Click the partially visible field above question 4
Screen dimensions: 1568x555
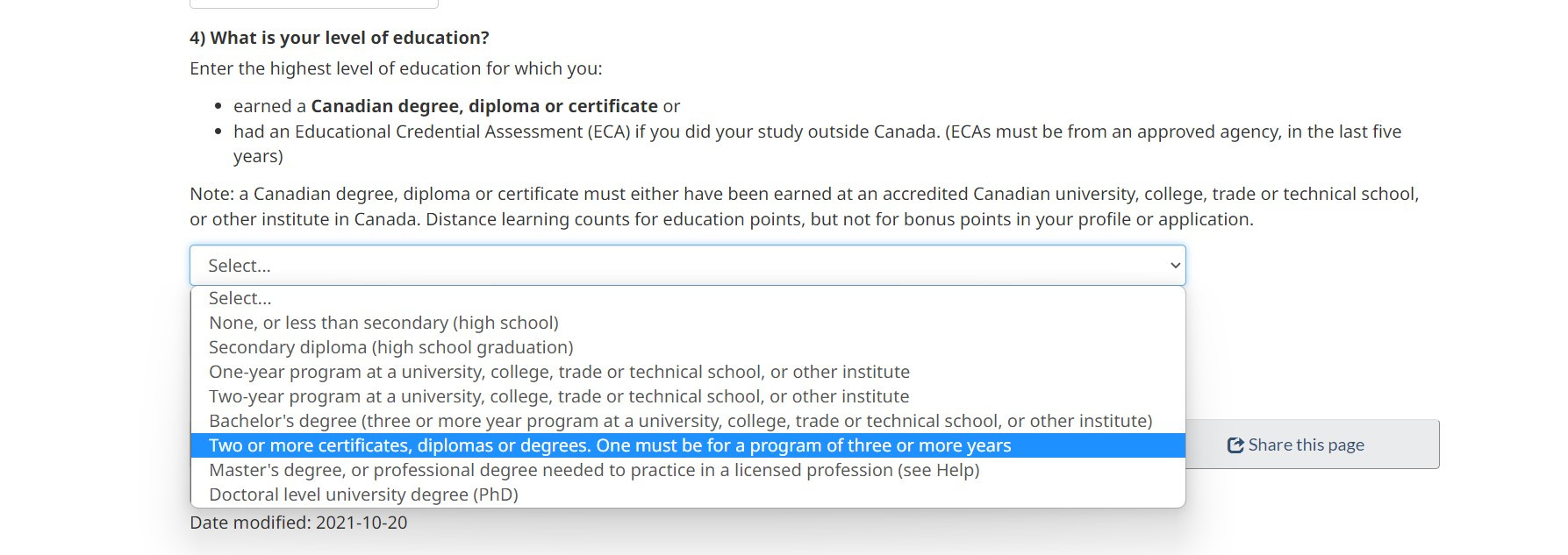click(x=313, y=4)
